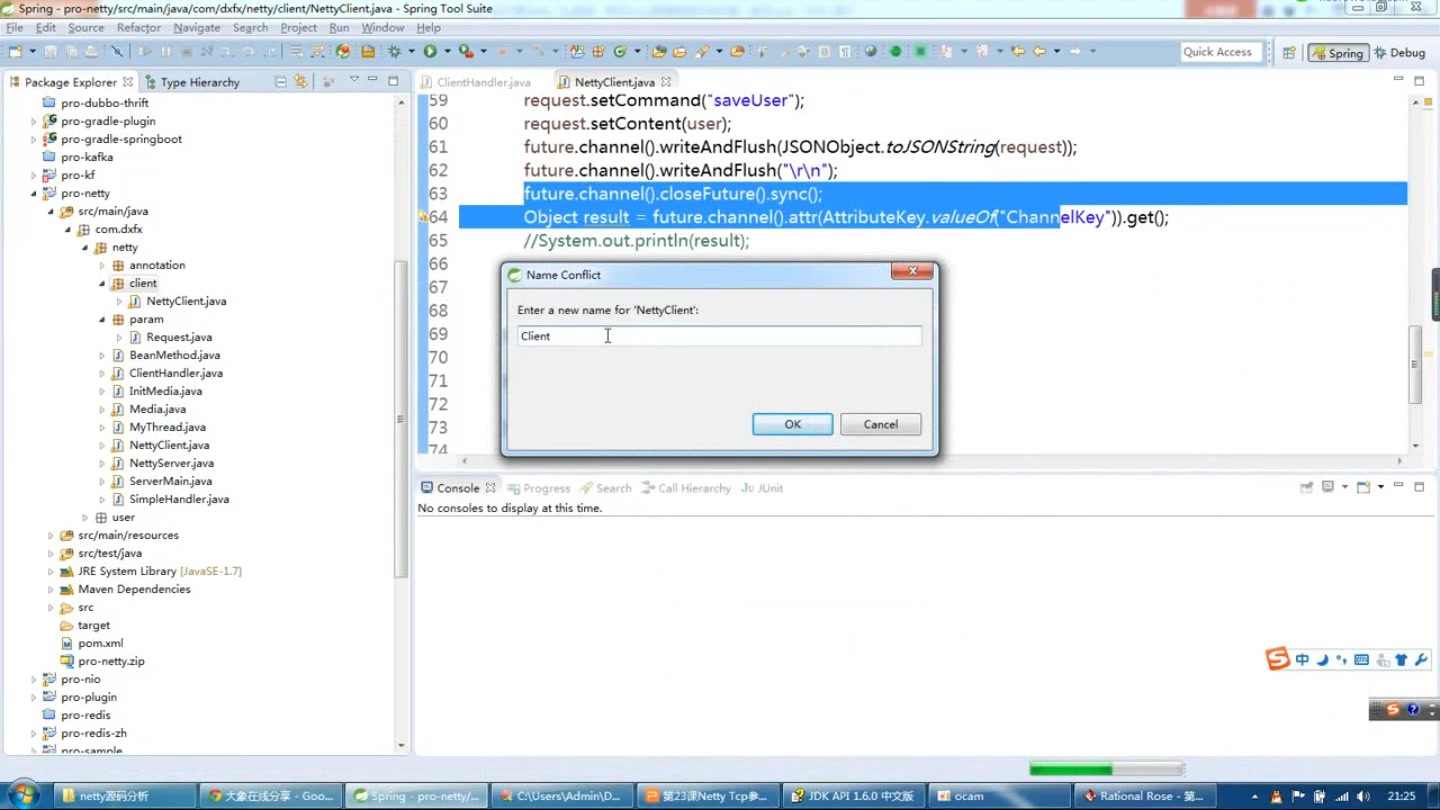Open the Navigate menu
This screenshot has height=810, width=1440.
click(196, 27)
